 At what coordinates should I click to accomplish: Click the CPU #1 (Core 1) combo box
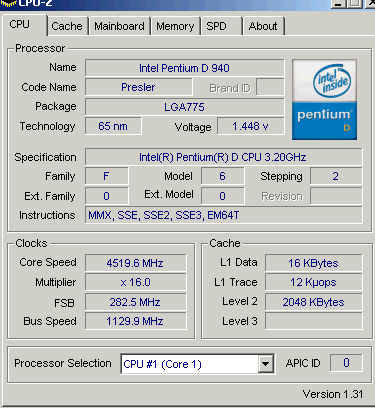coord(197,364)
